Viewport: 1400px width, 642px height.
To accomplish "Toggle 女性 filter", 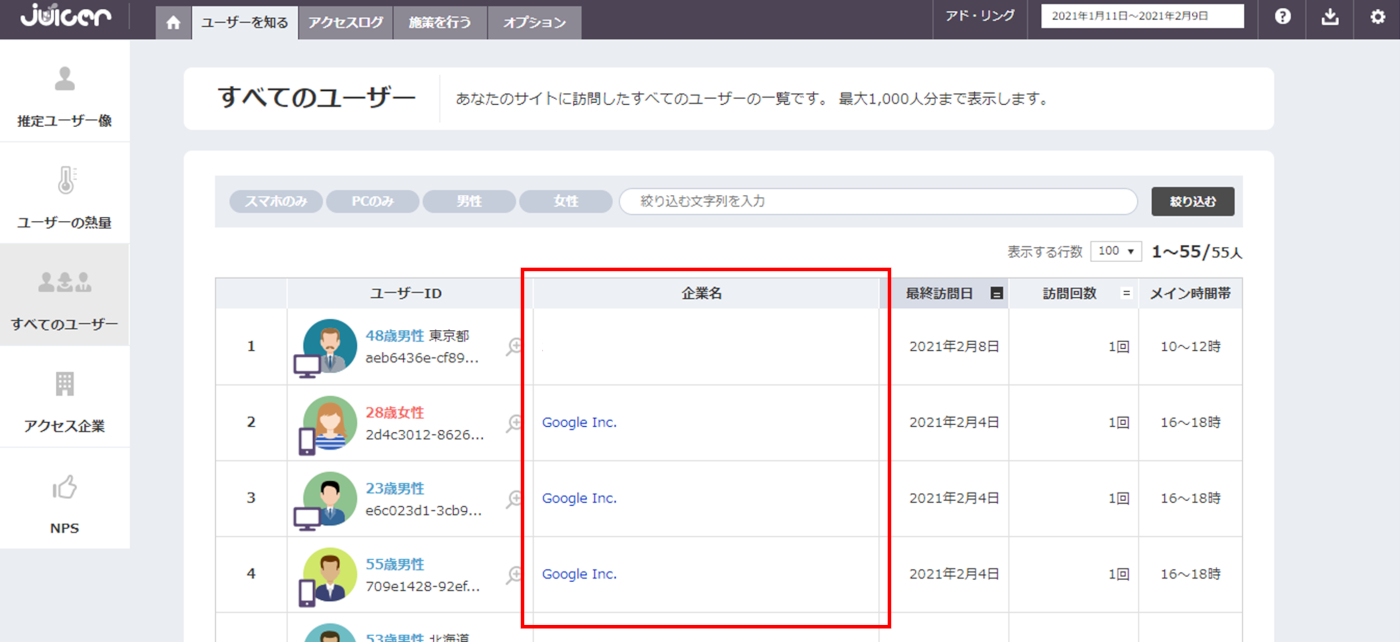I will (566, 201).
